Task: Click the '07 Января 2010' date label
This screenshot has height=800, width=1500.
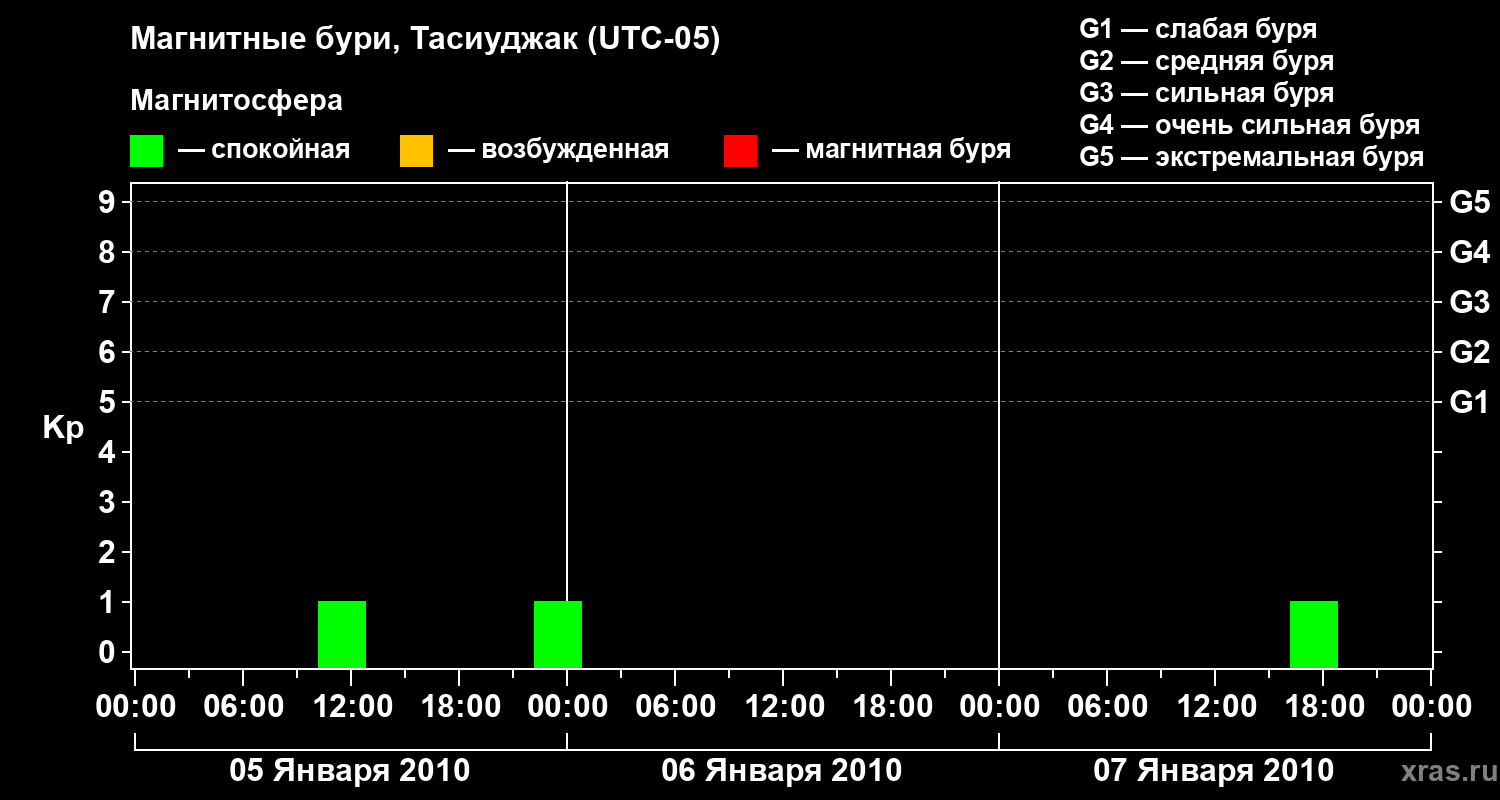Action: click(x=1214, y=771)
